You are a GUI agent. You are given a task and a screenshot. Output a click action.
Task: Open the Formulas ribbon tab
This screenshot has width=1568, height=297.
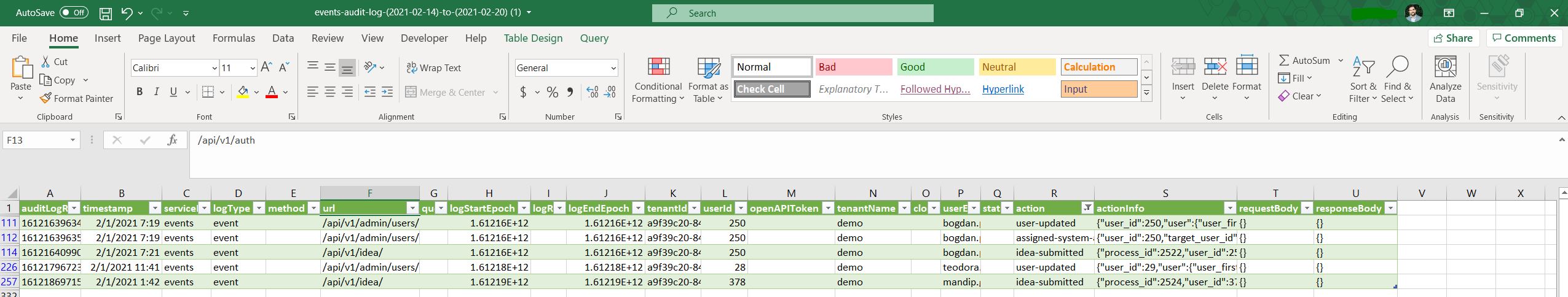[234, 38]
